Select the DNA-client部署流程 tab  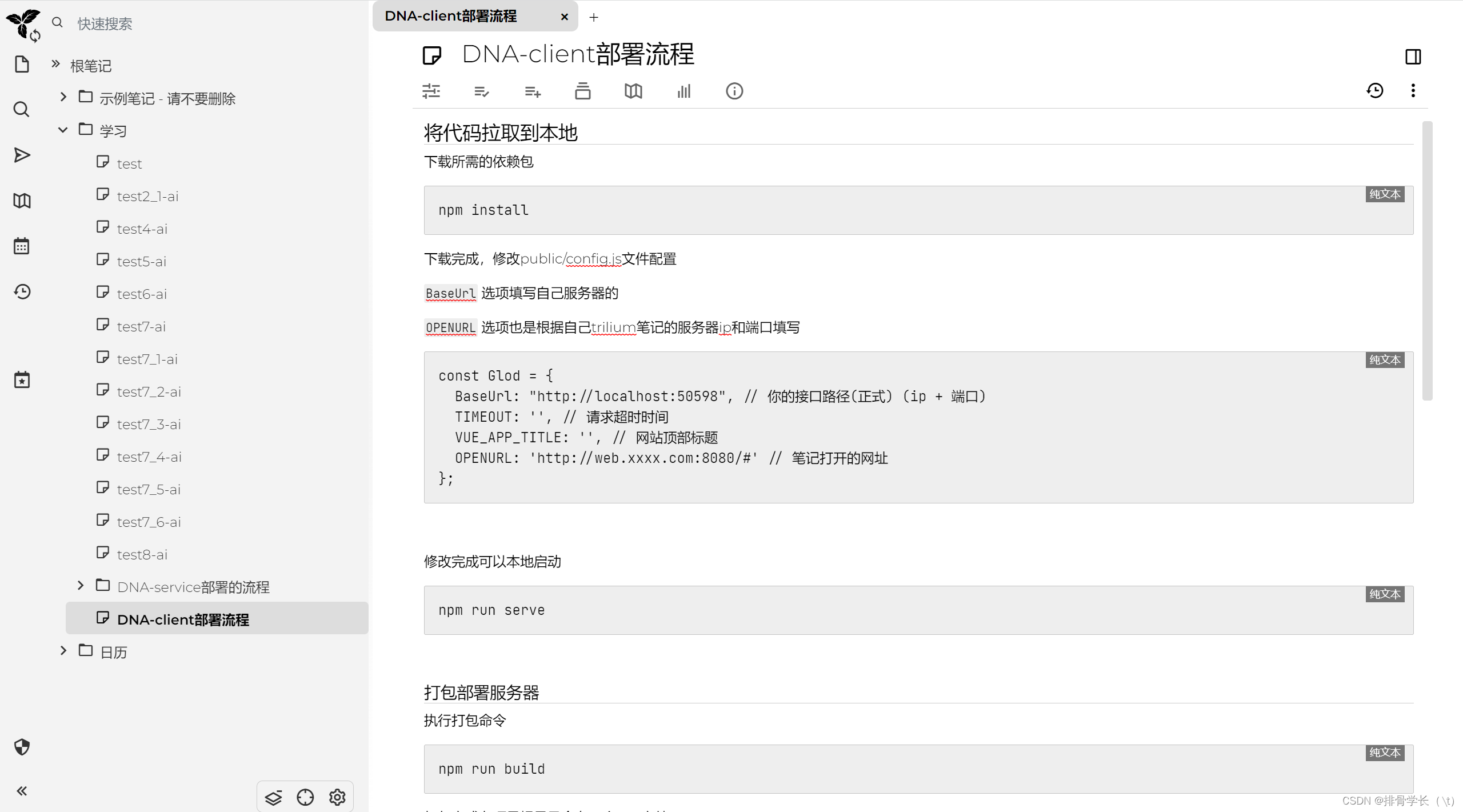point(474,16)
